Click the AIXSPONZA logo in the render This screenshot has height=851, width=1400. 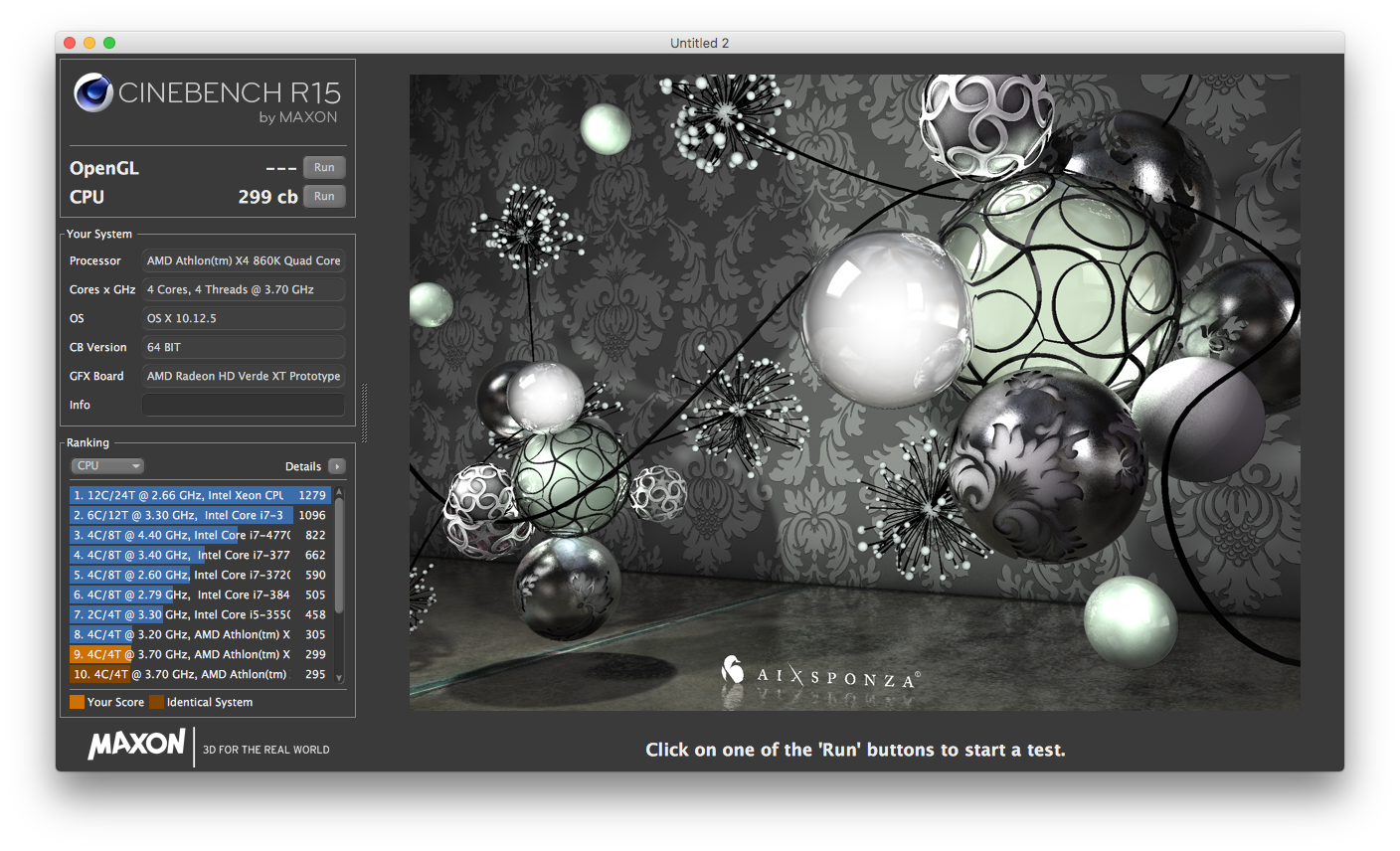tap(820, 674)
